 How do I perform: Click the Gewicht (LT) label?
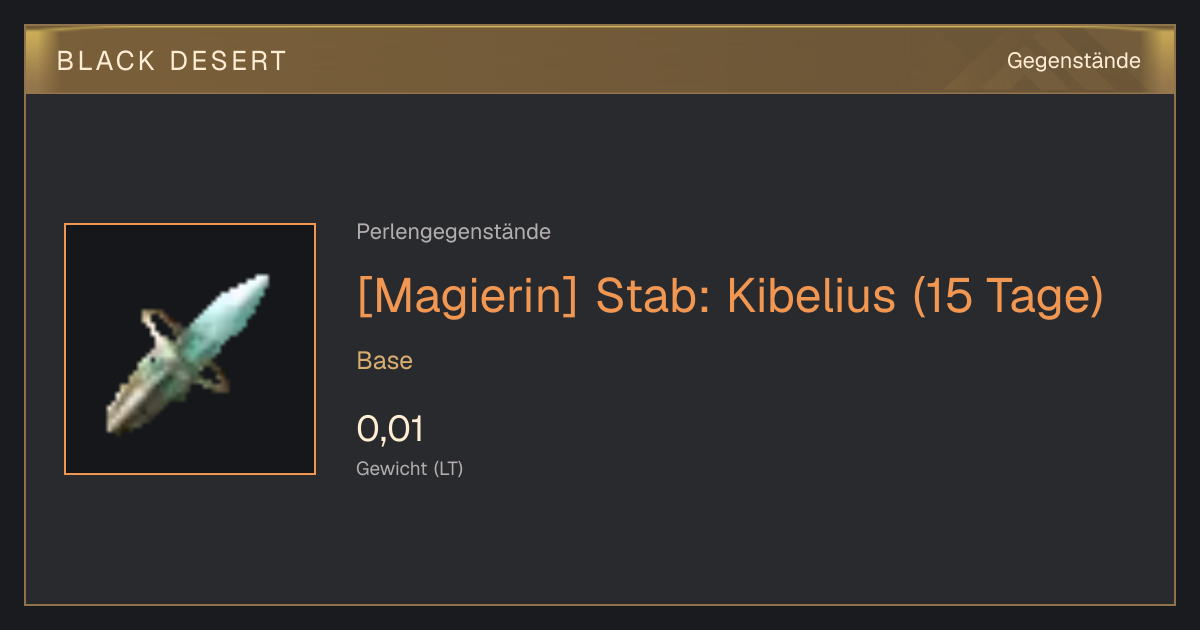[409, 468]
